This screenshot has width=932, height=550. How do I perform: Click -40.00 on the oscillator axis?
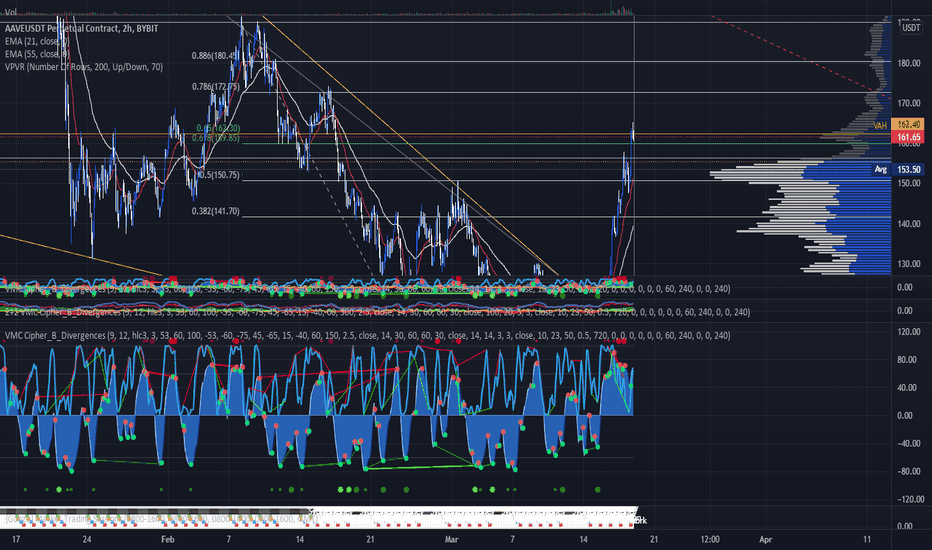(909, 444)
